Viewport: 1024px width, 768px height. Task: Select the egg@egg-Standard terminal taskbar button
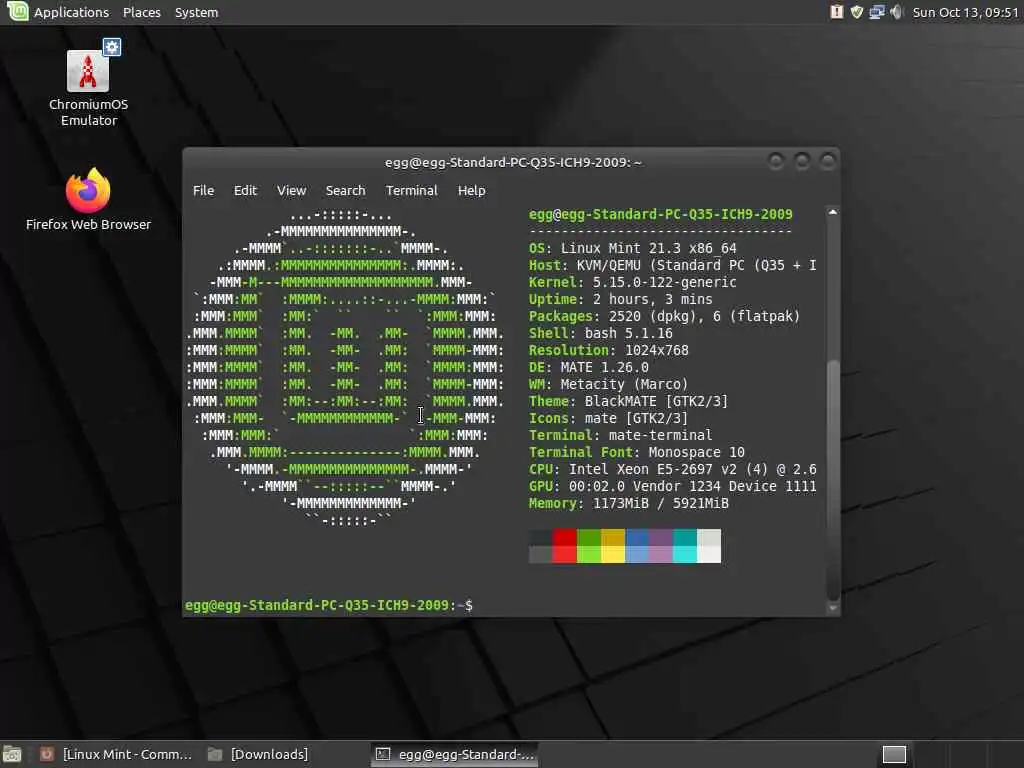point(455,754)
